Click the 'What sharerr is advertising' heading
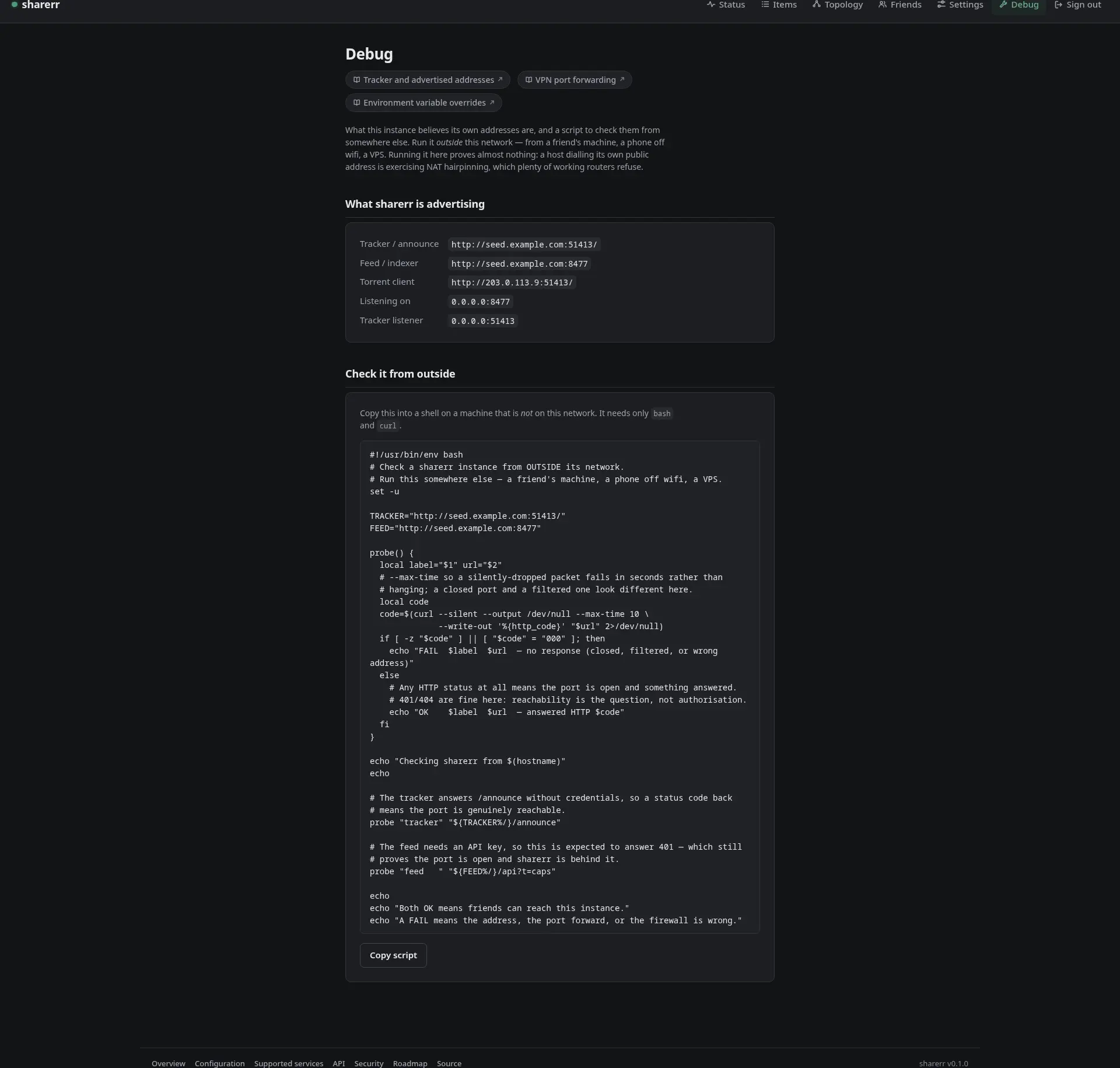1120x1068 pixels. point(415,204)
